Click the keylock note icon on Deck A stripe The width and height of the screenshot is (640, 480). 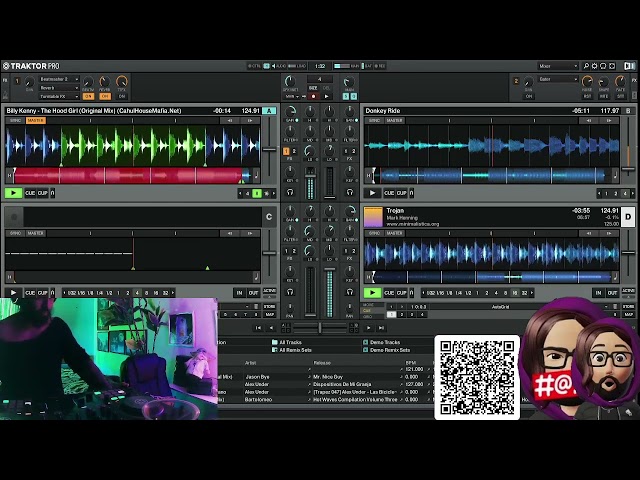point(256,176)
